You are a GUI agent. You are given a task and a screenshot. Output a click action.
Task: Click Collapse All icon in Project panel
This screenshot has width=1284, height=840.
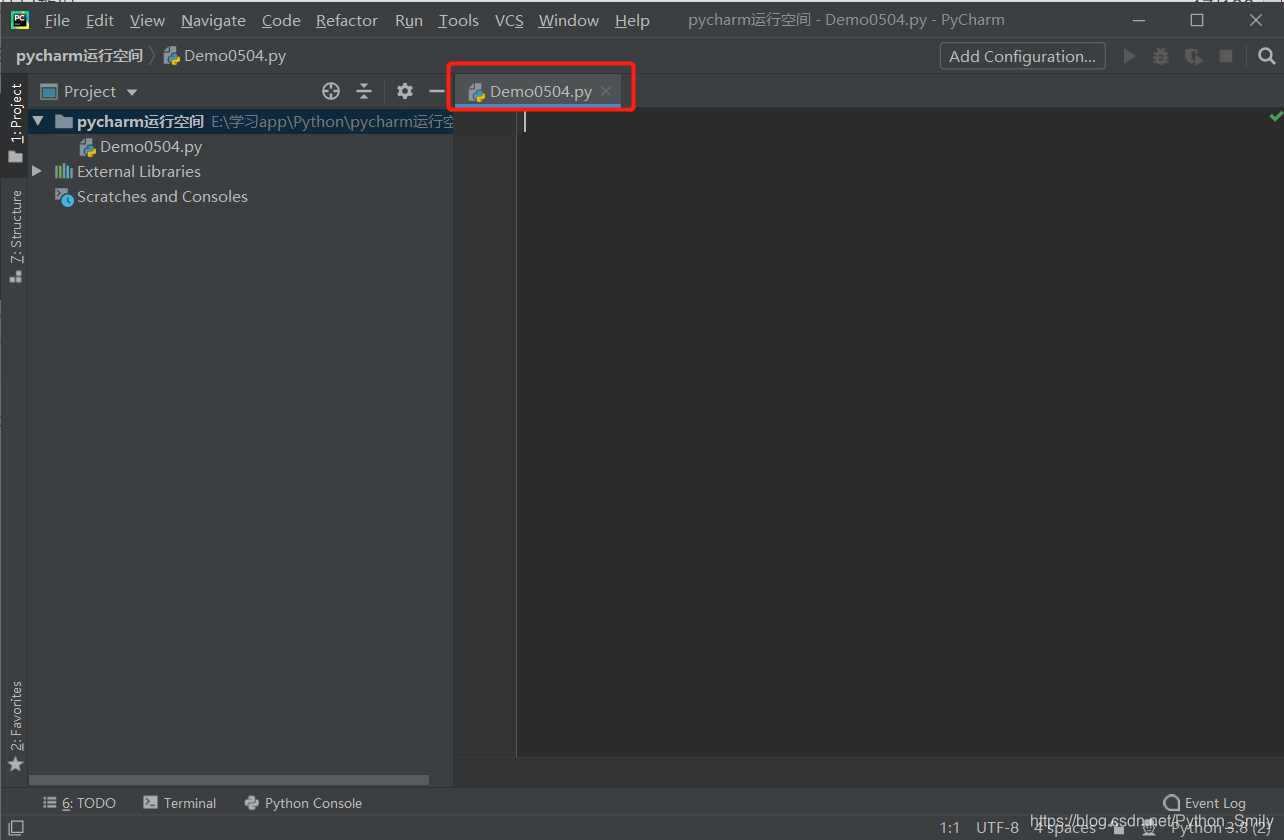[364, 91]
